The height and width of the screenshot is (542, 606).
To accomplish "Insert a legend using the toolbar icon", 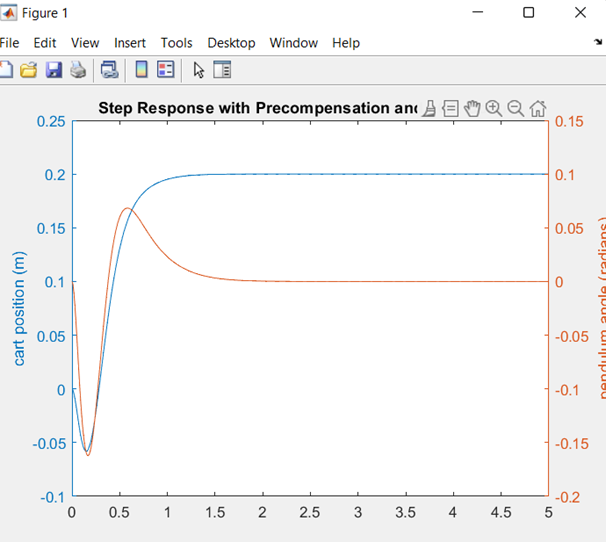I will tap(166, 70).
